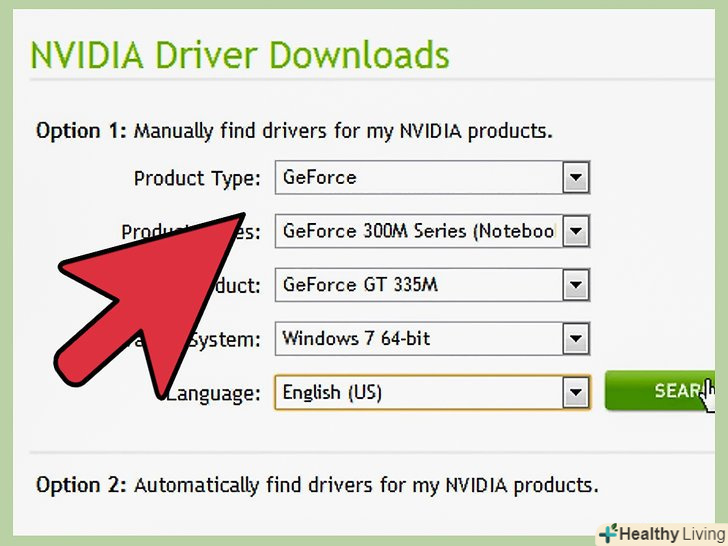Screen dimensions: 728x546
Task: Click the Product Type label
Action: (197, 178)
